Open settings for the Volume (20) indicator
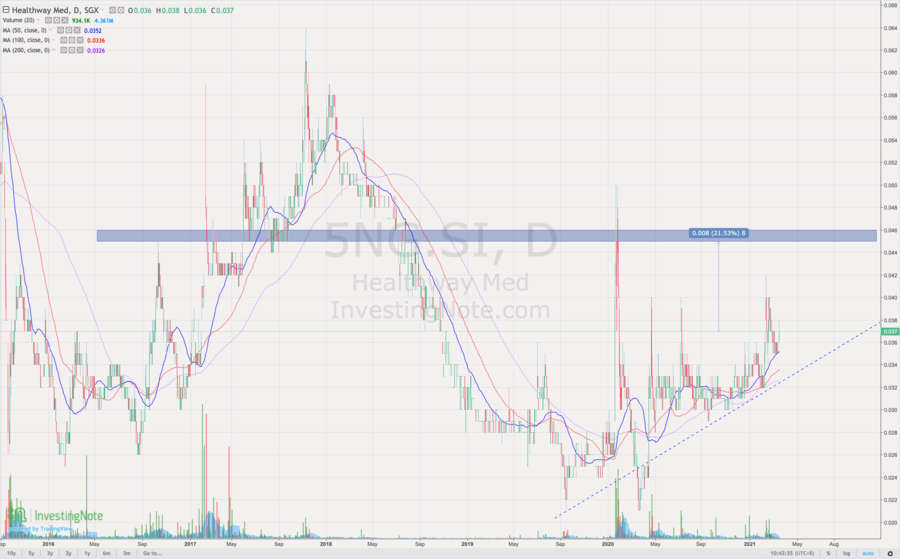Image resolution: width=900 pixels, height=559 pixels. tap(54, 18)
